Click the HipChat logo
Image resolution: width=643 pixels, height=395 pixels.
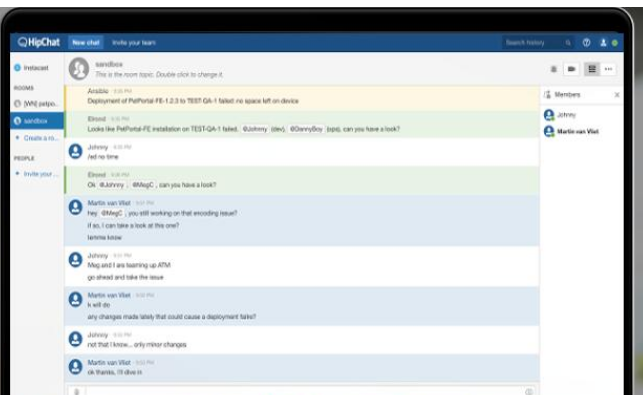click(x=39, y=42)
